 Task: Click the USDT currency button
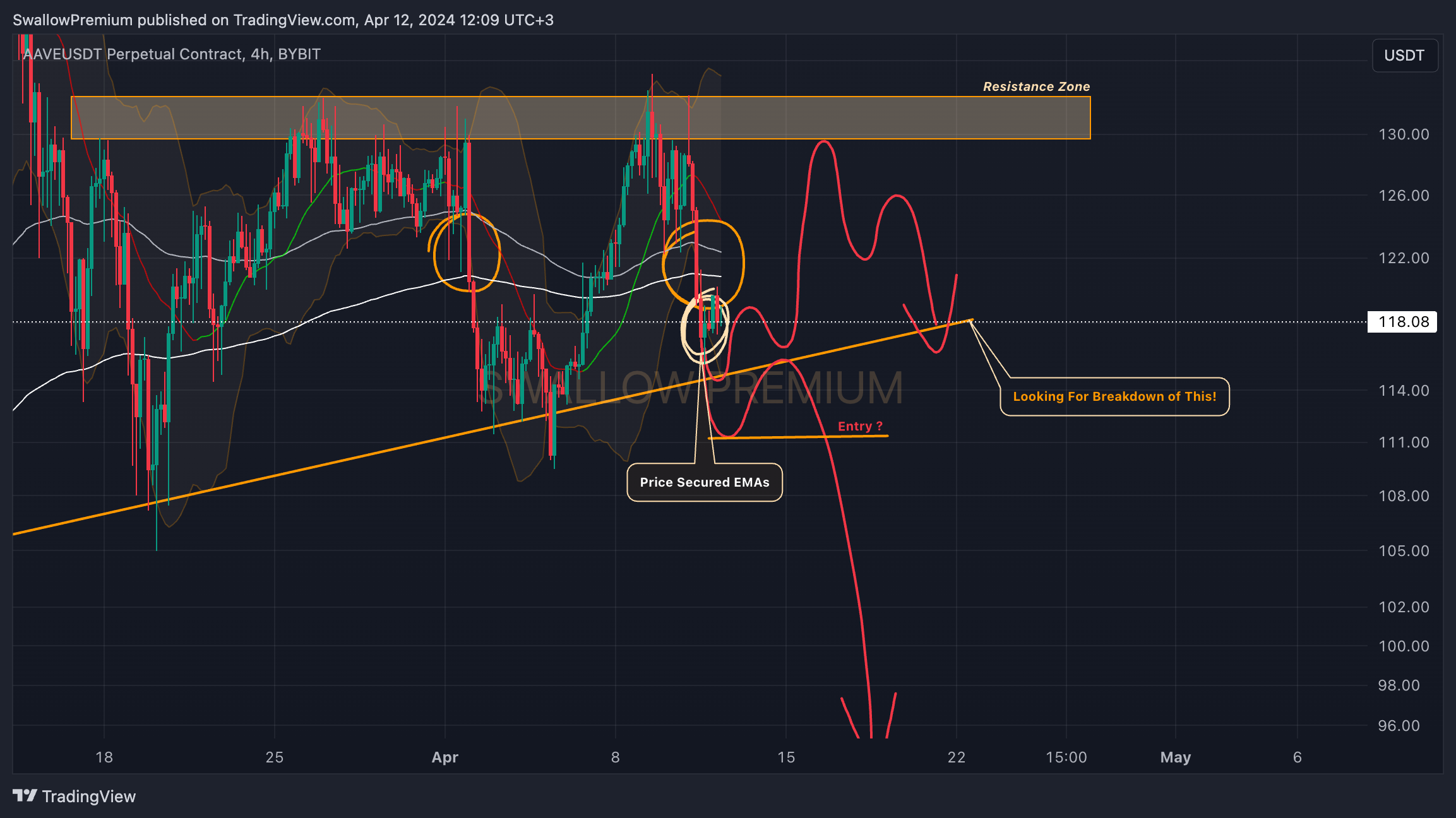pos(1405,56)
